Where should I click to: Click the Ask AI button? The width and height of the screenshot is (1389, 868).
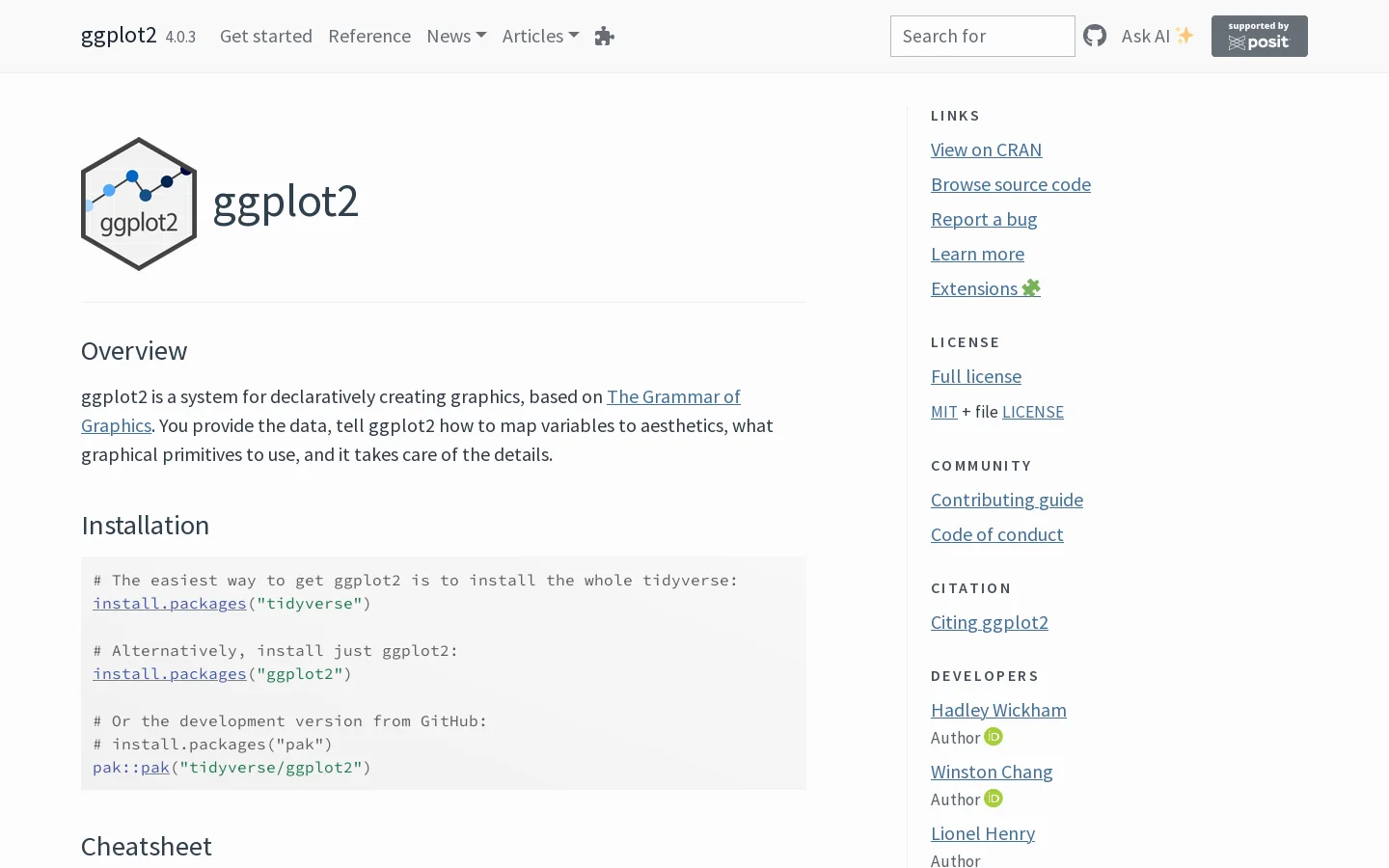(x=1157, y=36)
